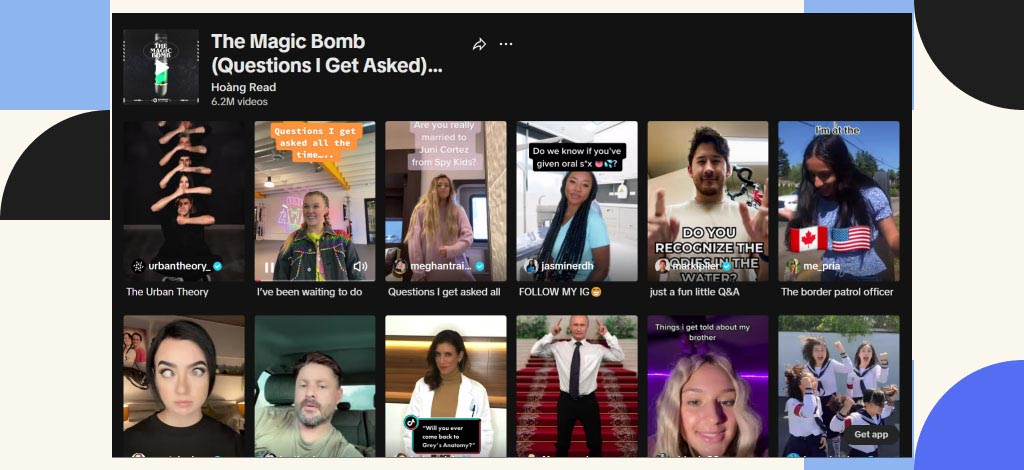Open the three-dot more options menu
The height and width of the screenshot is (470, 1024).
[506, 44]
